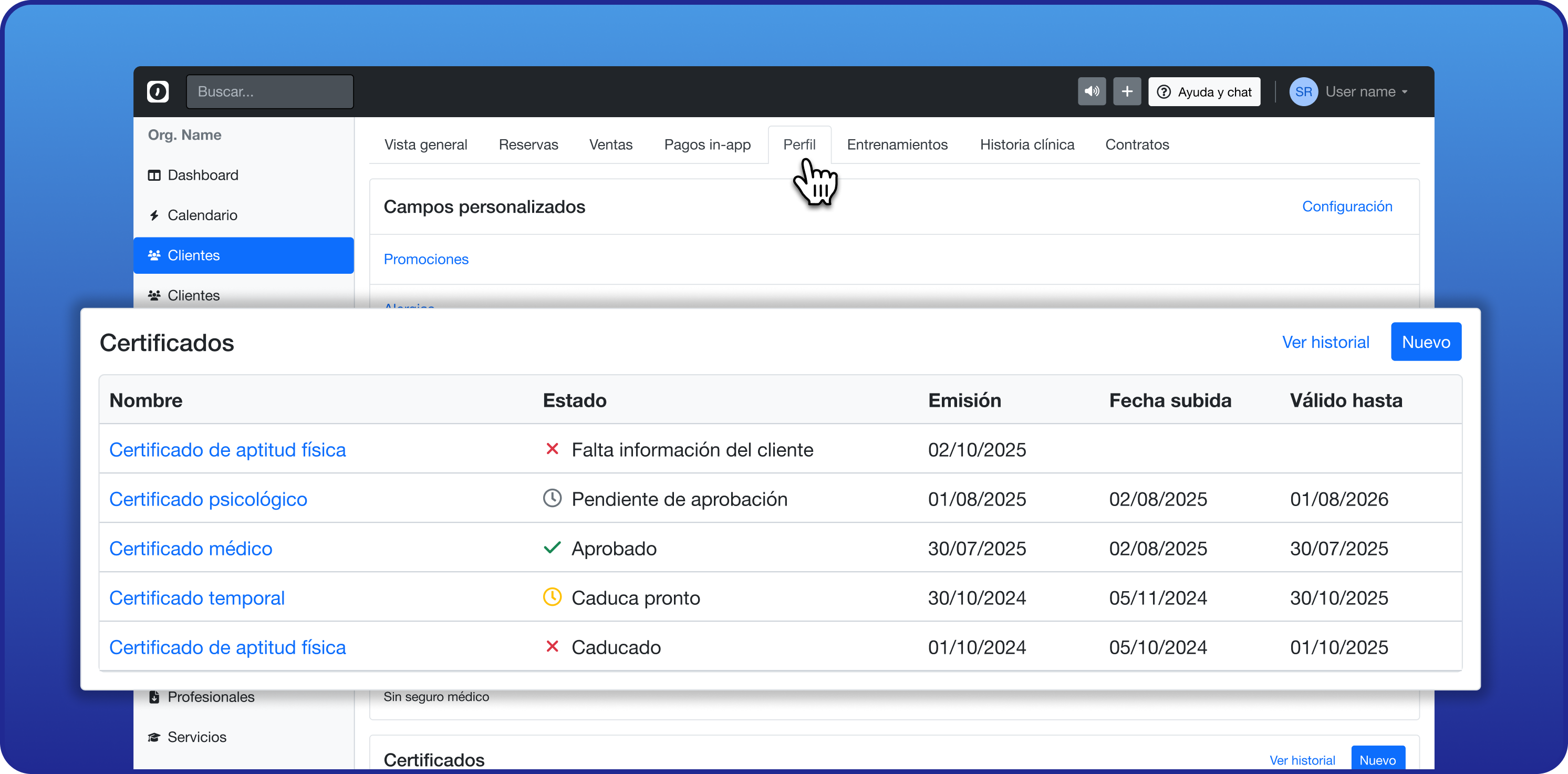The image size is (1568, 774).
Task: Click the Servicios graduation cap icon
Action: pos(154,737)
